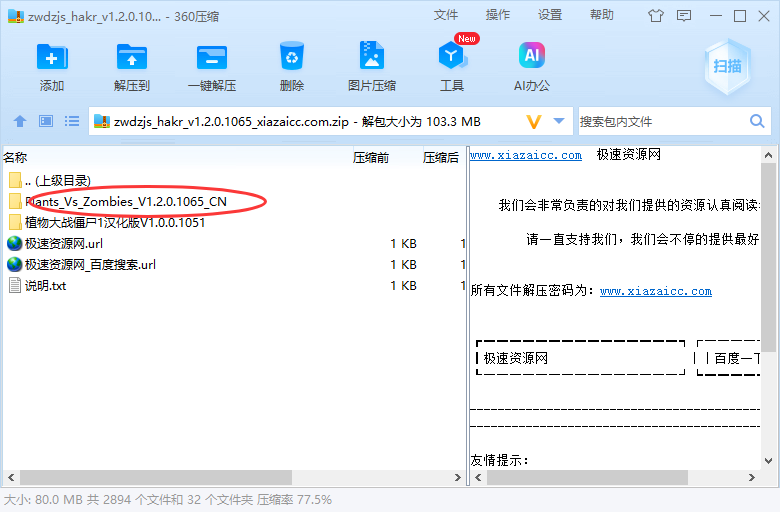Open the 操作 (Operation) menu

coord(498,15)
